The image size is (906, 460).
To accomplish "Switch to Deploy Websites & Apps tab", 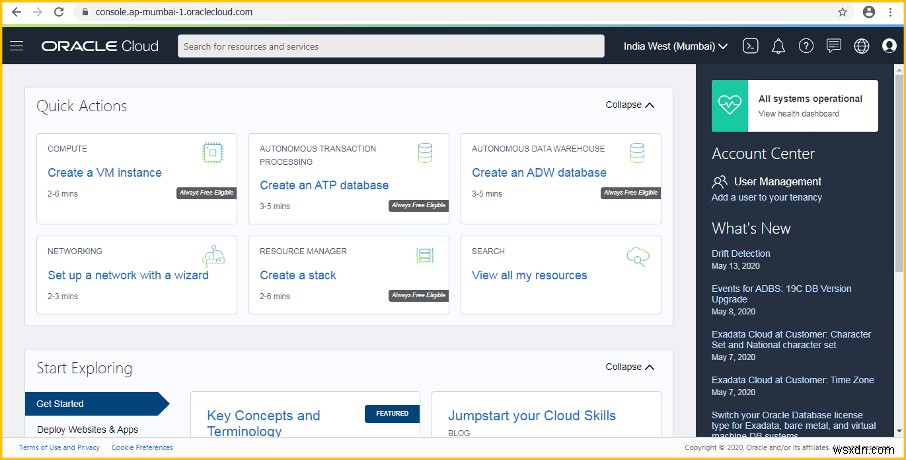I will tap(87, 429).
